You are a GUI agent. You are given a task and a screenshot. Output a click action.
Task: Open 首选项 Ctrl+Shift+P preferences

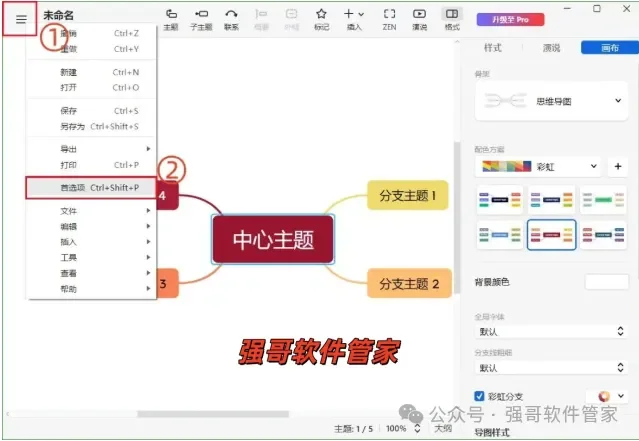point(91,188)
